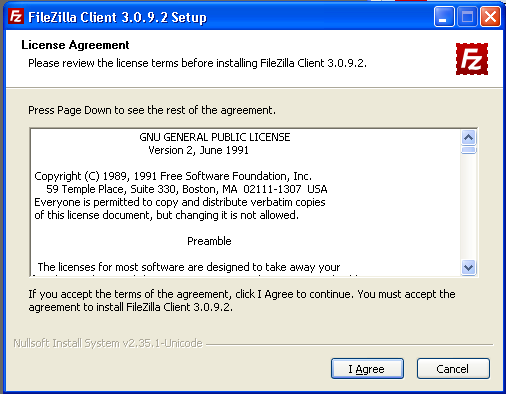Screen dimensions: 506x394
Task: Click the red FileZilla logo in header
Action: pos(472,59)
